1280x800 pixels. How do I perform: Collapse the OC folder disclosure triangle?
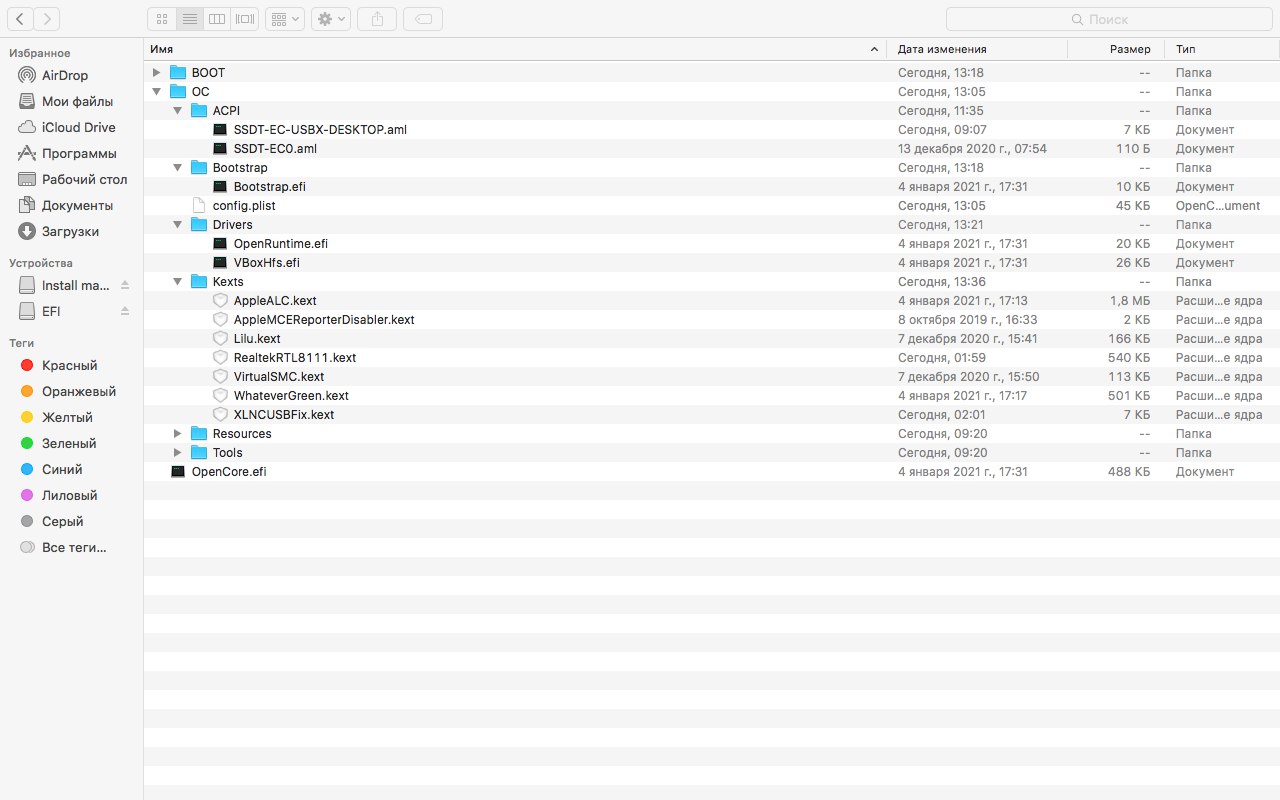pyautogui.click(x=156, y=91)
